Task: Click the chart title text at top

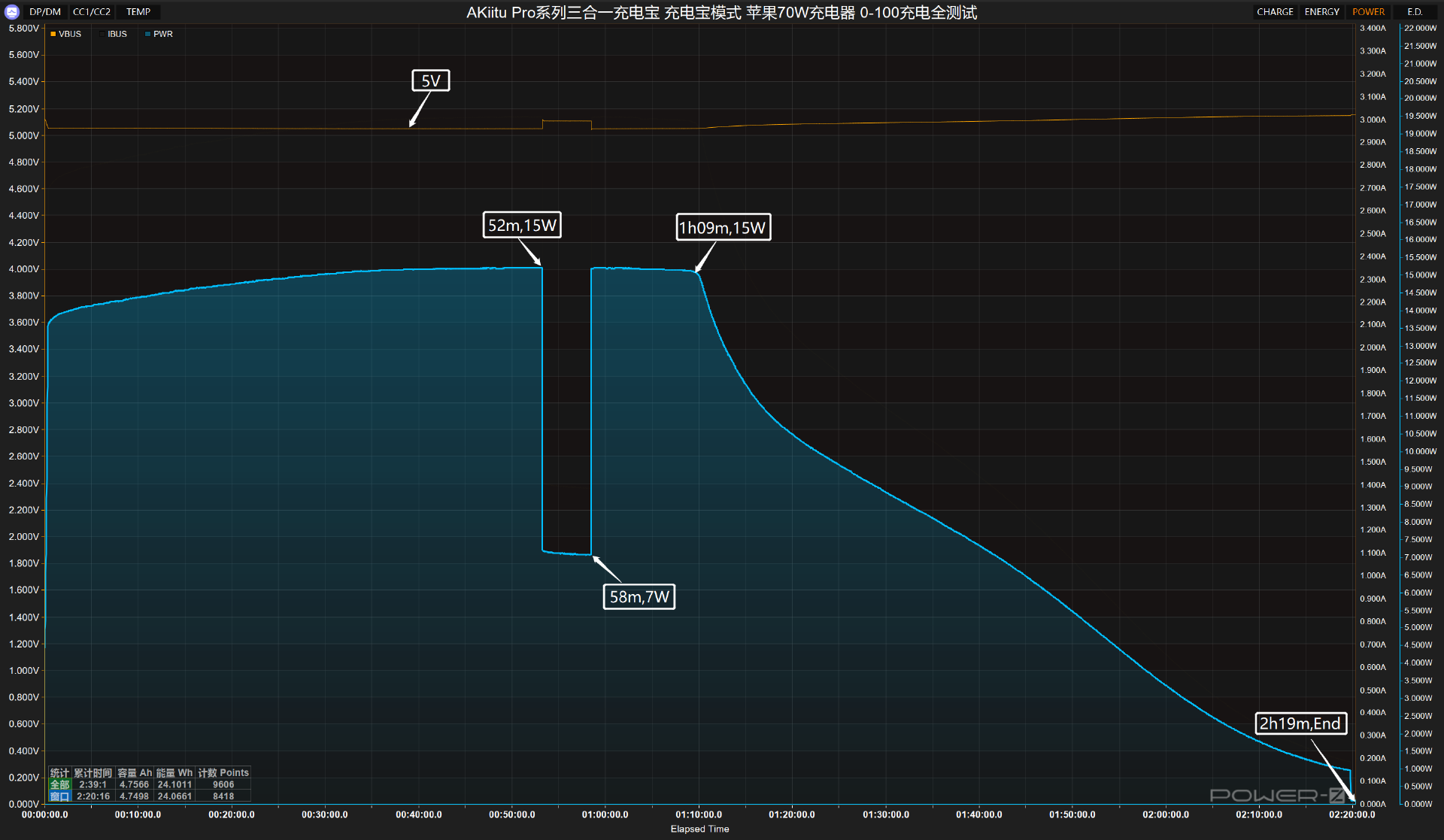Action: [721, 13]
